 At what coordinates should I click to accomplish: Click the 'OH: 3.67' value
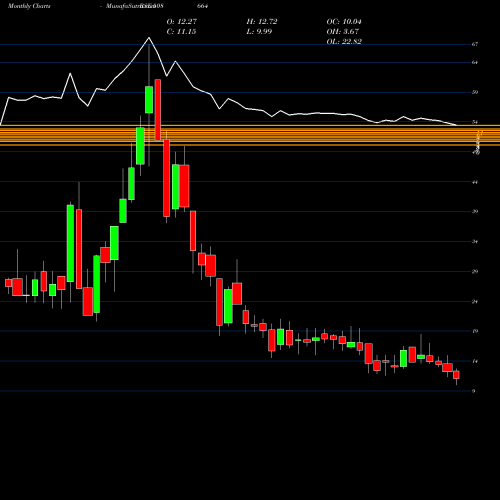343,32
